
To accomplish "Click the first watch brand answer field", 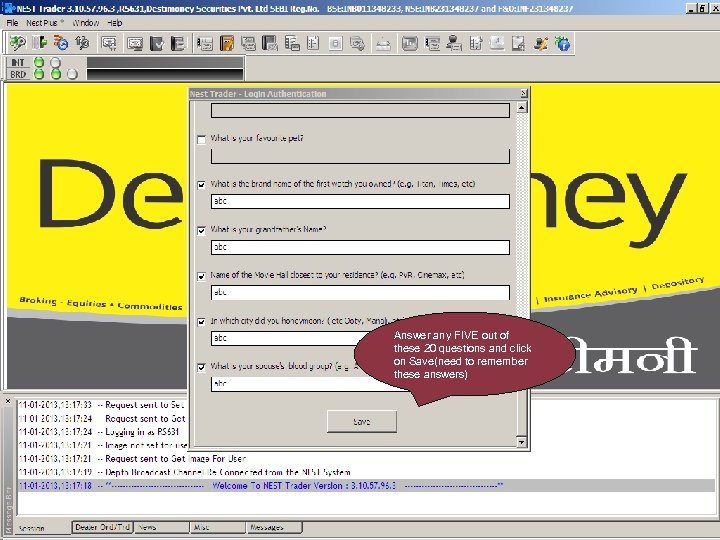I will pos(360,201).
